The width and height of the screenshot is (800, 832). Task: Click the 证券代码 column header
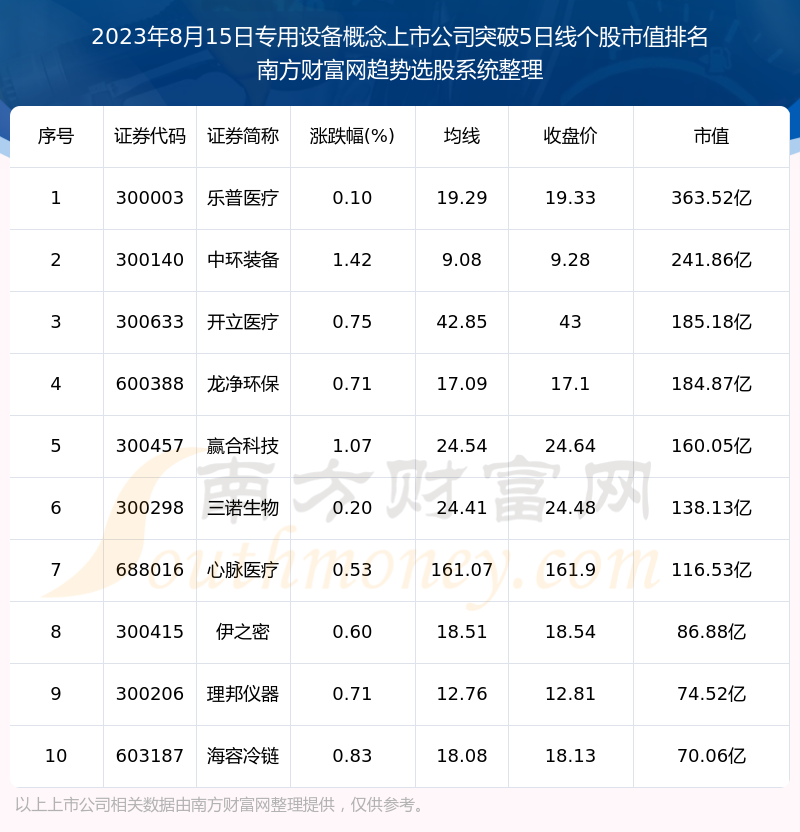tap(150, 136)
